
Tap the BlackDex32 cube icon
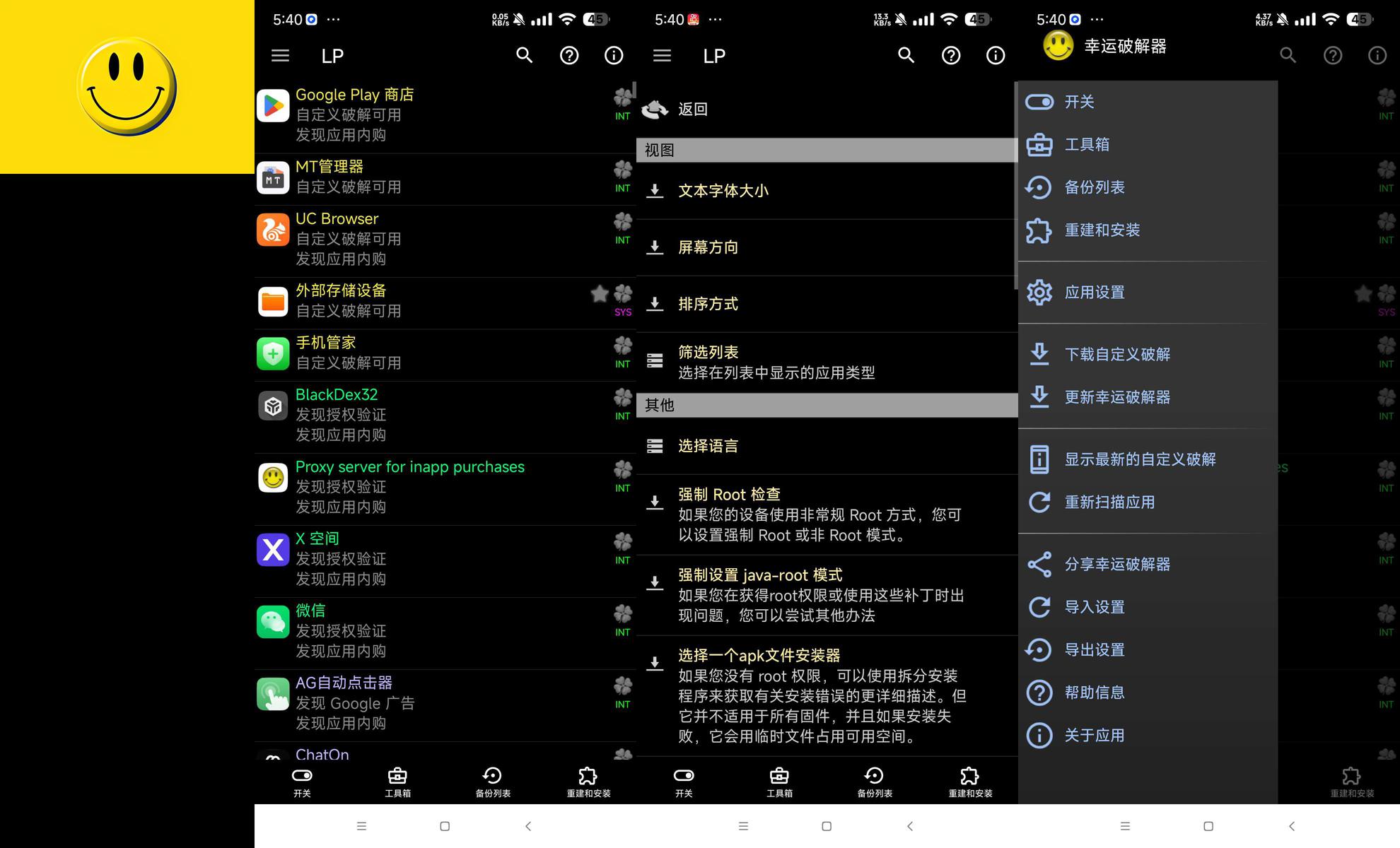(273, 406)
